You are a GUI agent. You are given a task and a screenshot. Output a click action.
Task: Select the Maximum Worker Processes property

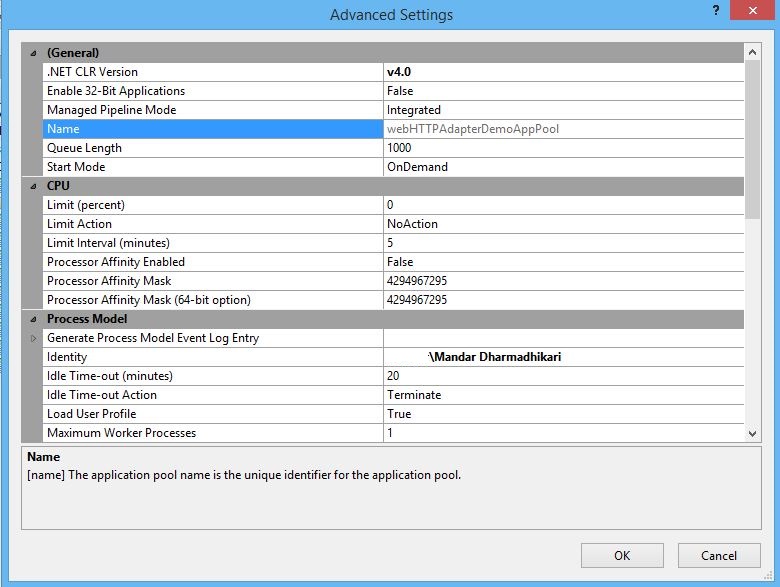(213, 433)
